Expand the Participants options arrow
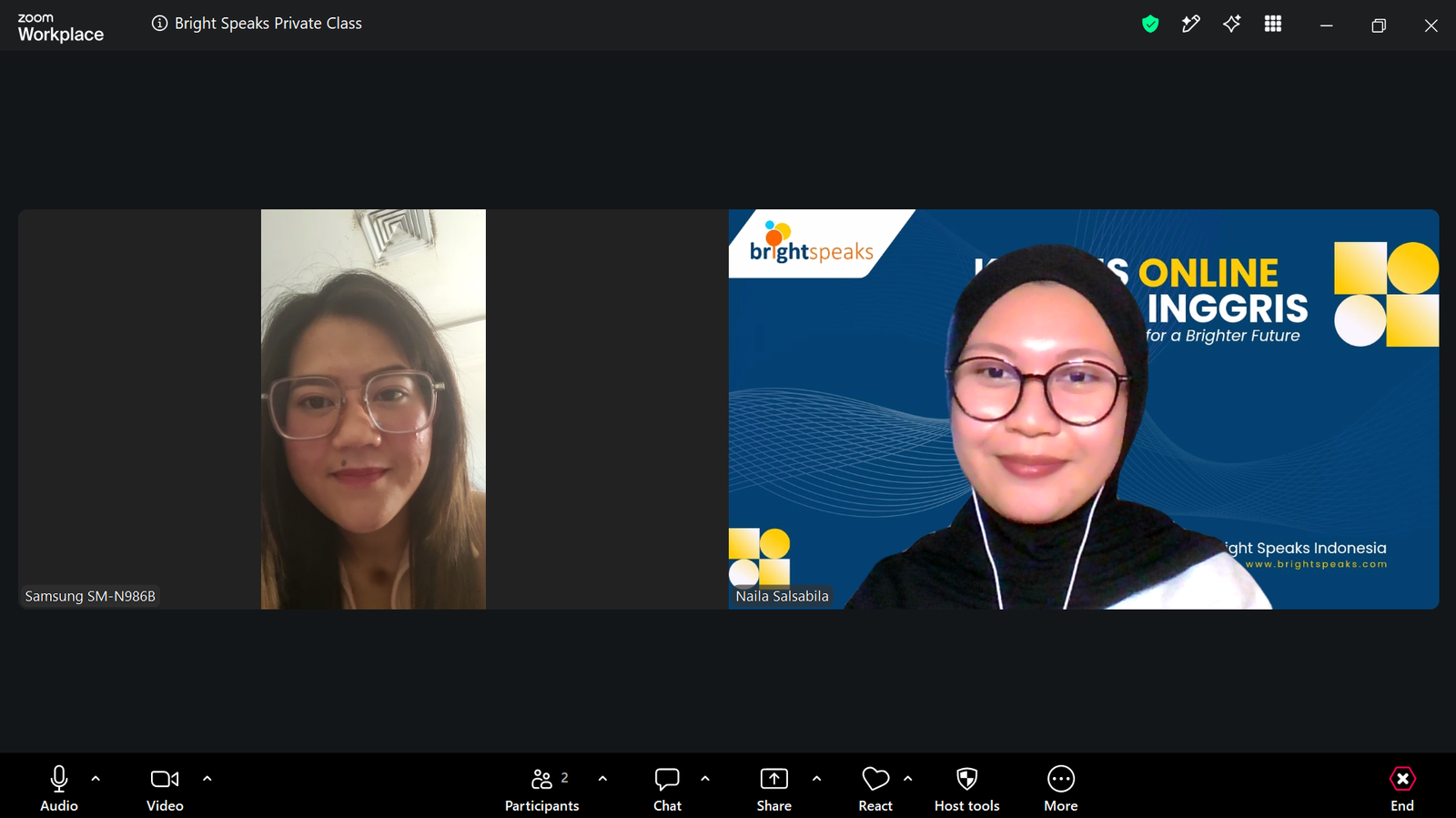This screenshot has width=1456, height=818. tap(602, 778)
